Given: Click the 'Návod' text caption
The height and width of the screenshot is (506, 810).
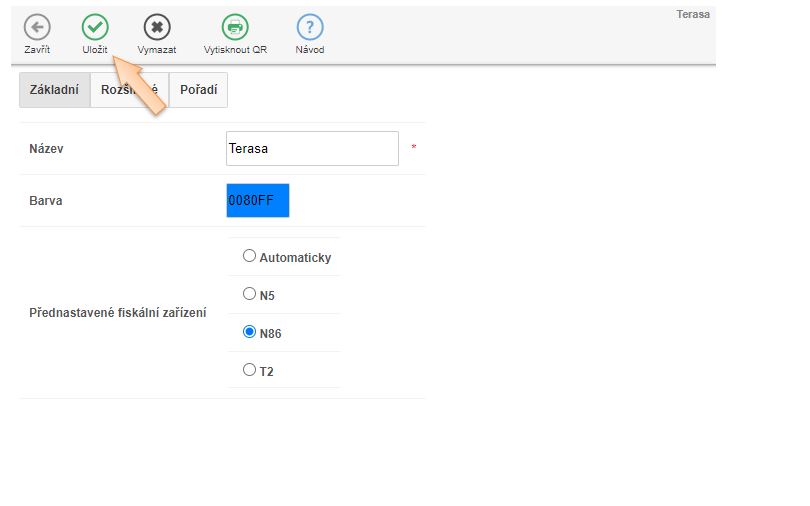Looking at the screenshot, I should point(309,50).
